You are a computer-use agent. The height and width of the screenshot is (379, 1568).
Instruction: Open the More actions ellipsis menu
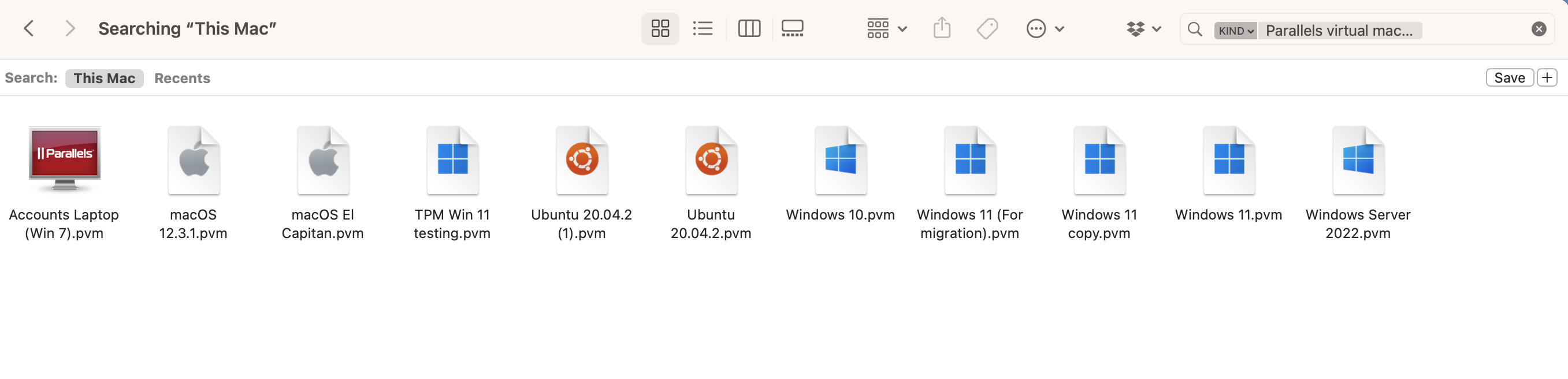click(x=1044, y=28)
